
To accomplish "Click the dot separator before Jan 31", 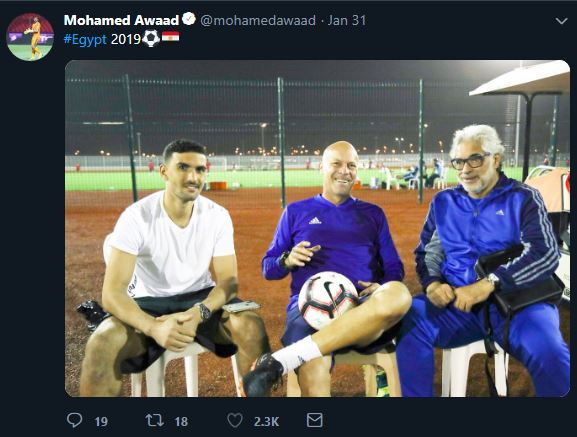I will 322,21.
